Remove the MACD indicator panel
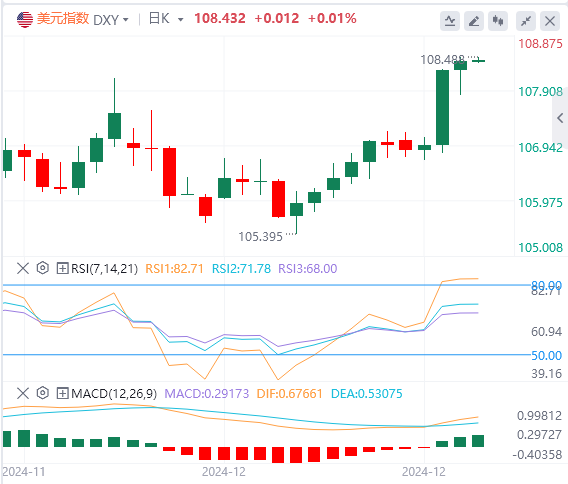This screenshot has height=484, width=568. (23, 393)
